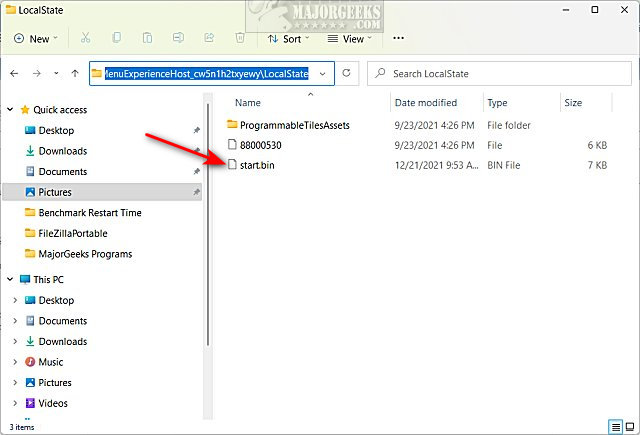The image size is (640, 435).
Task: Open recent locations dropdown arrow
Action: point(56,73)
